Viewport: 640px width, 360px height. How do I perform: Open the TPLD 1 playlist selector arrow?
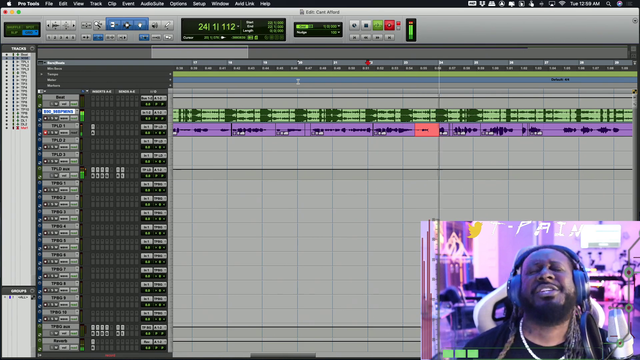[77, 126]
